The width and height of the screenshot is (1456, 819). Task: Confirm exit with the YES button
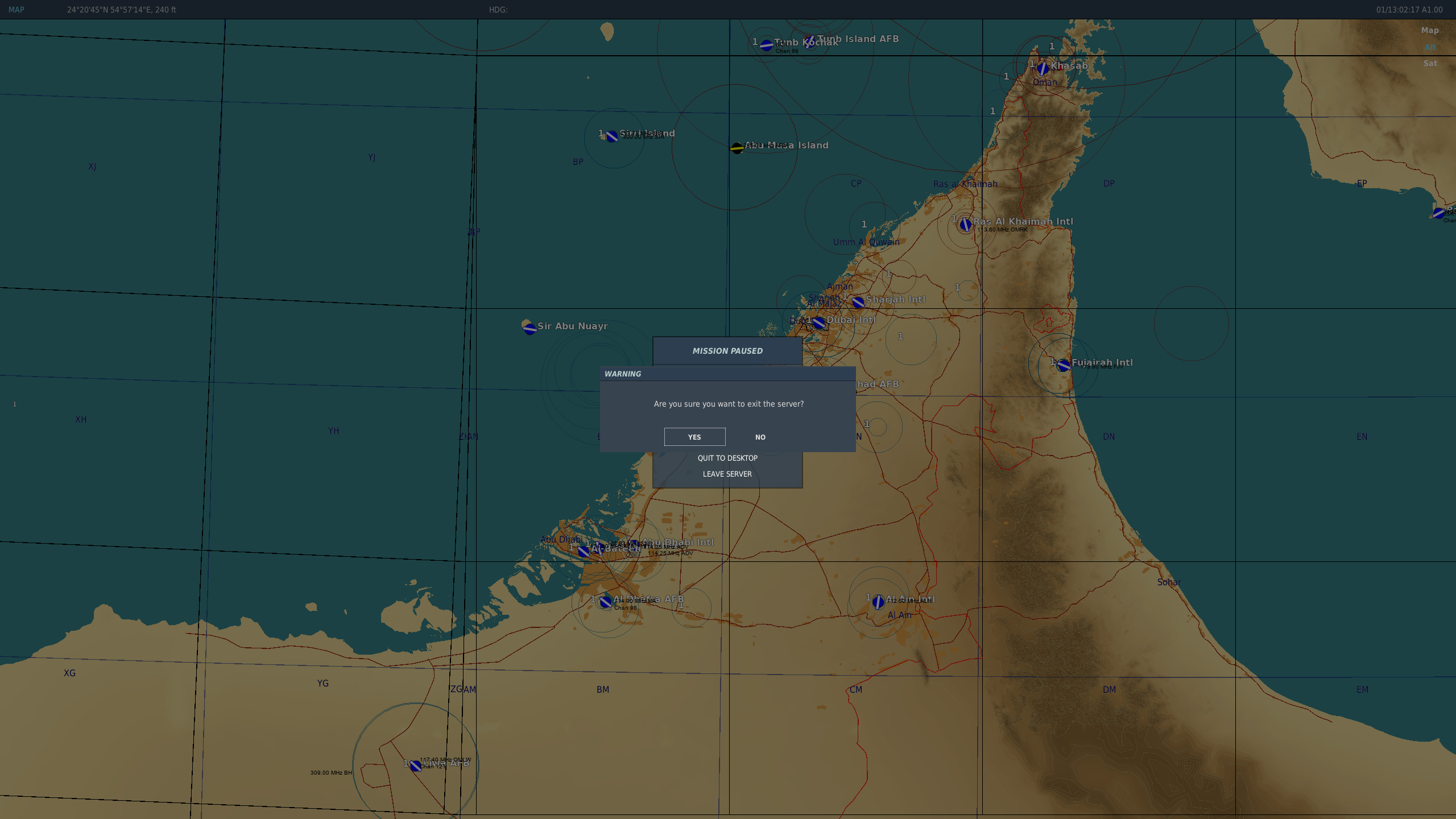tap(694, 437)
